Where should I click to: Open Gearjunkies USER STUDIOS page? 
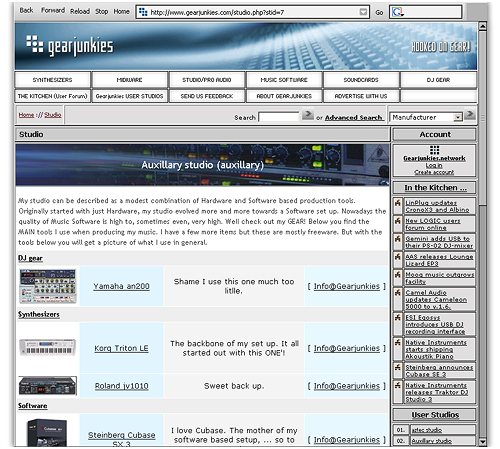pos(129,96)
